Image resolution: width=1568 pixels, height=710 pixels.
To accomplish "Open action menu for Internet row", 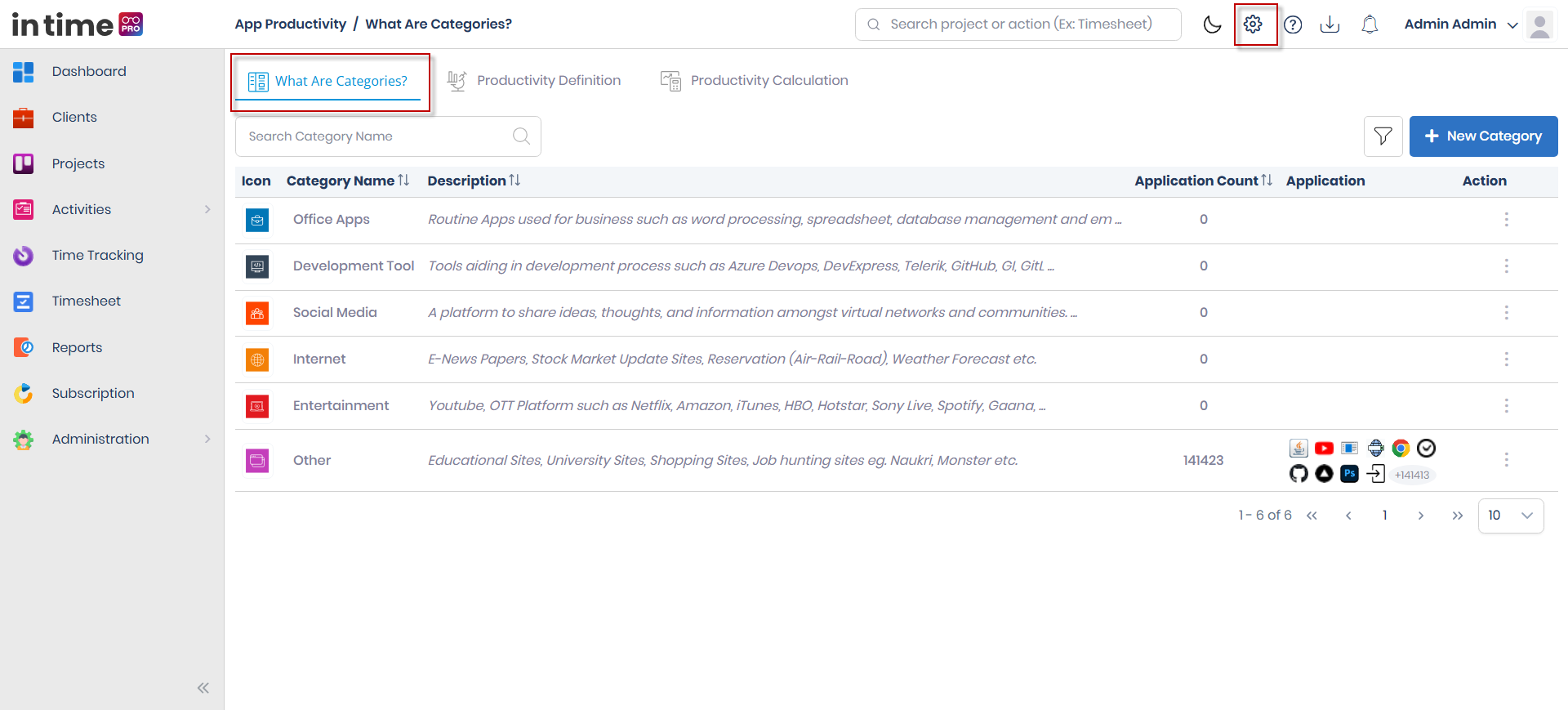I will point(1506,359).
